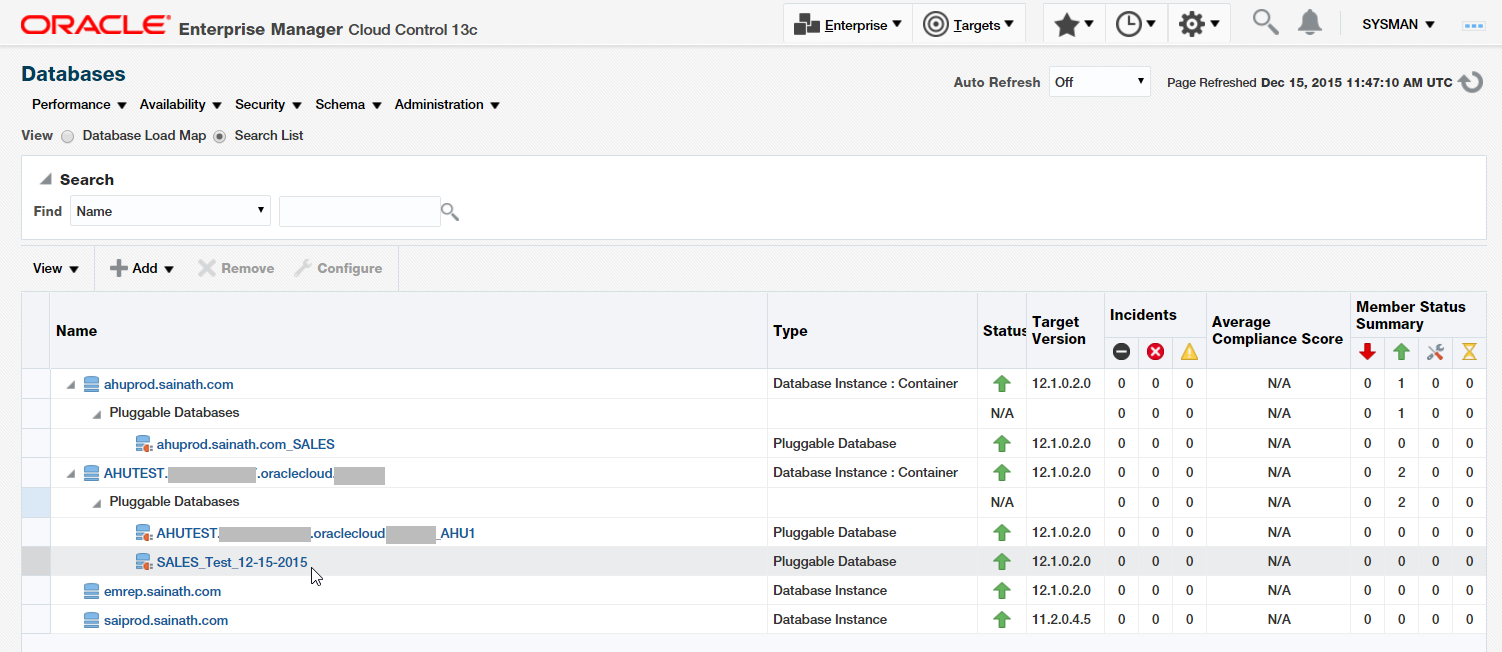Open the saiprod.sainath.com database link

point(166,620)
